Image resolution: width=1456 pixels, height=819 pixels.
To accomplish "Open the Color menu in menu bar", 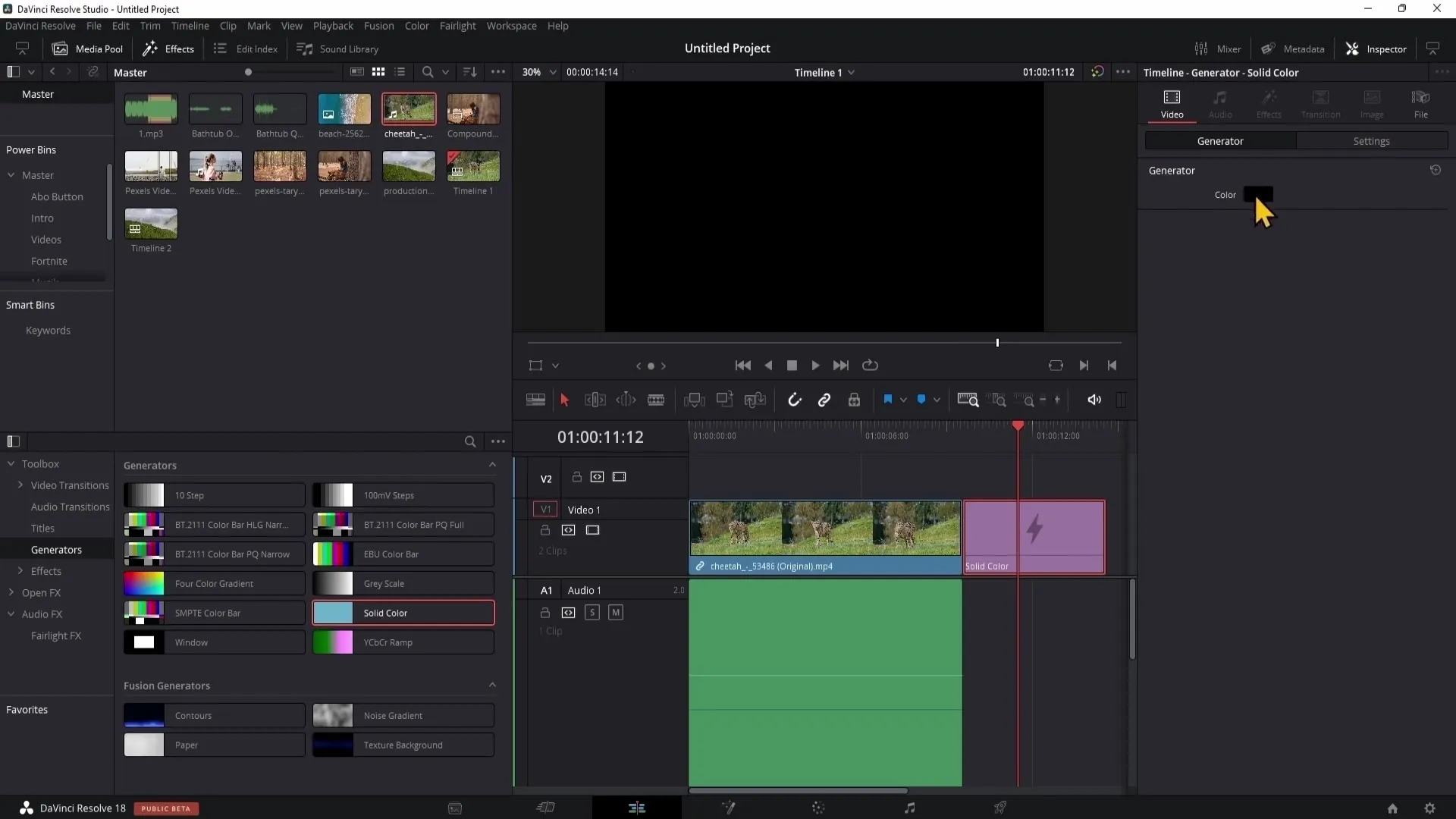I will (x=417, y=25).
